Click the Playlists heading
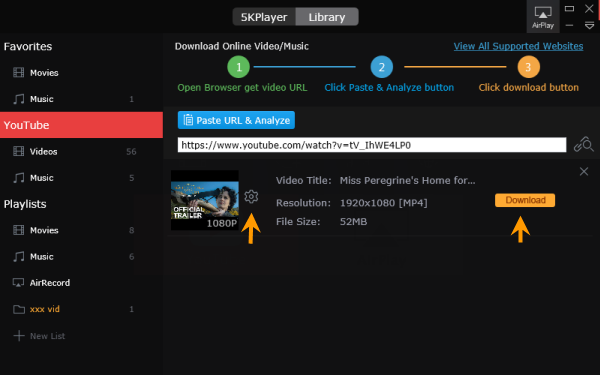The width and height of the screenshot is (600, 375). coord(25,204)
